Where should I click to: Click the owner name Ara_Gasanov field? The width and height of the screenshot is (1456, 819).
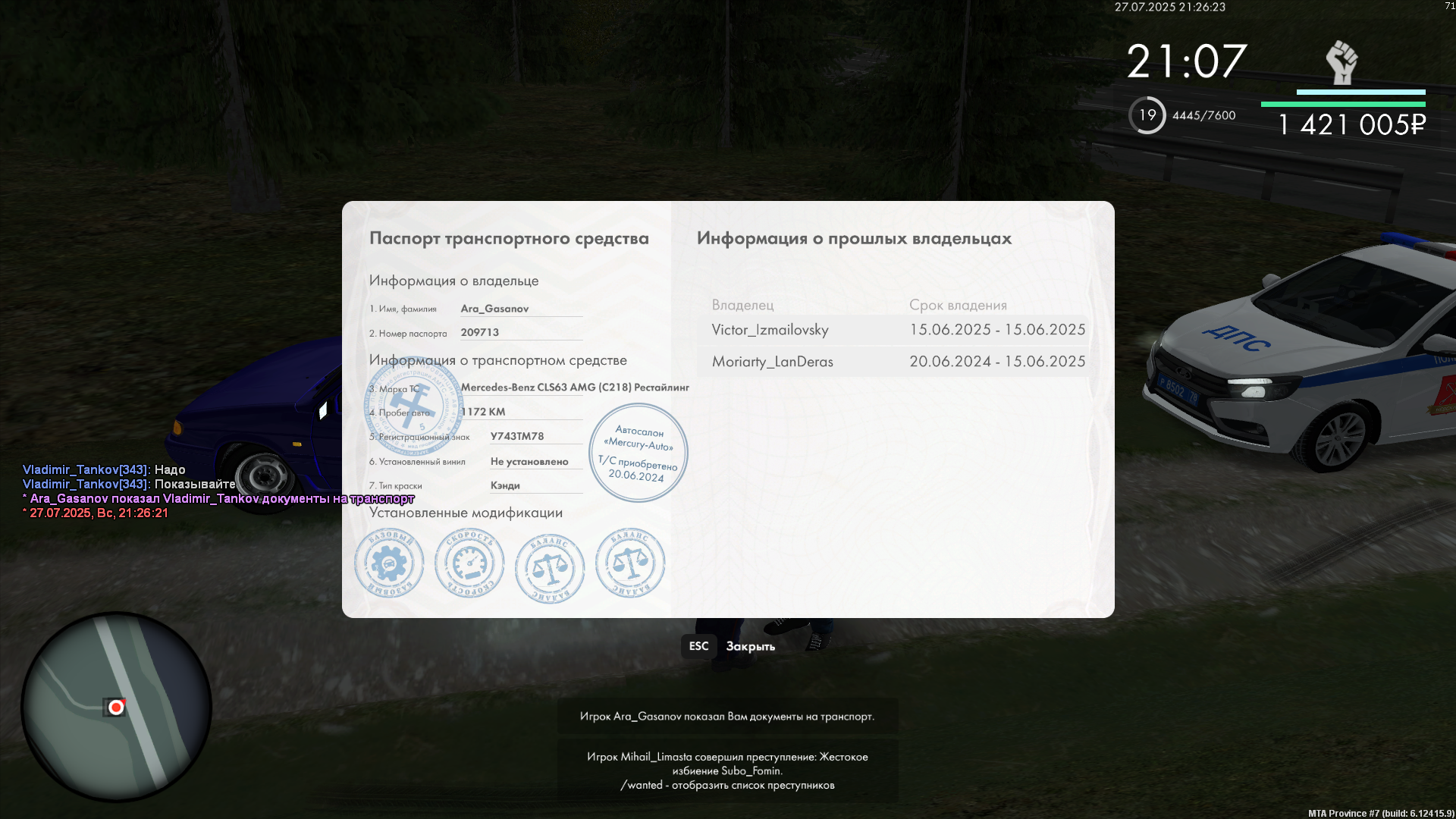coord(522,309)
